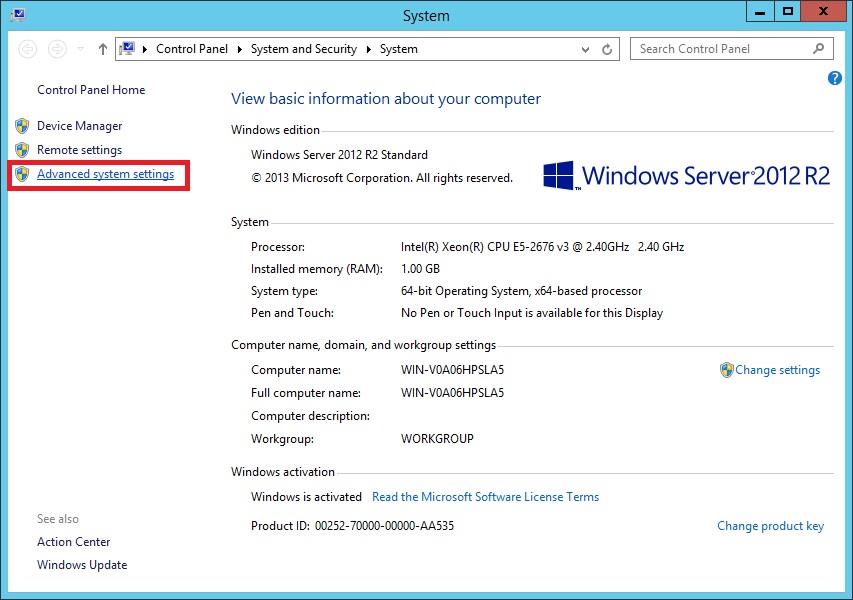Read the Microsoft Software License Terms
Screen dimensions: 853x600
pos(485,497)
